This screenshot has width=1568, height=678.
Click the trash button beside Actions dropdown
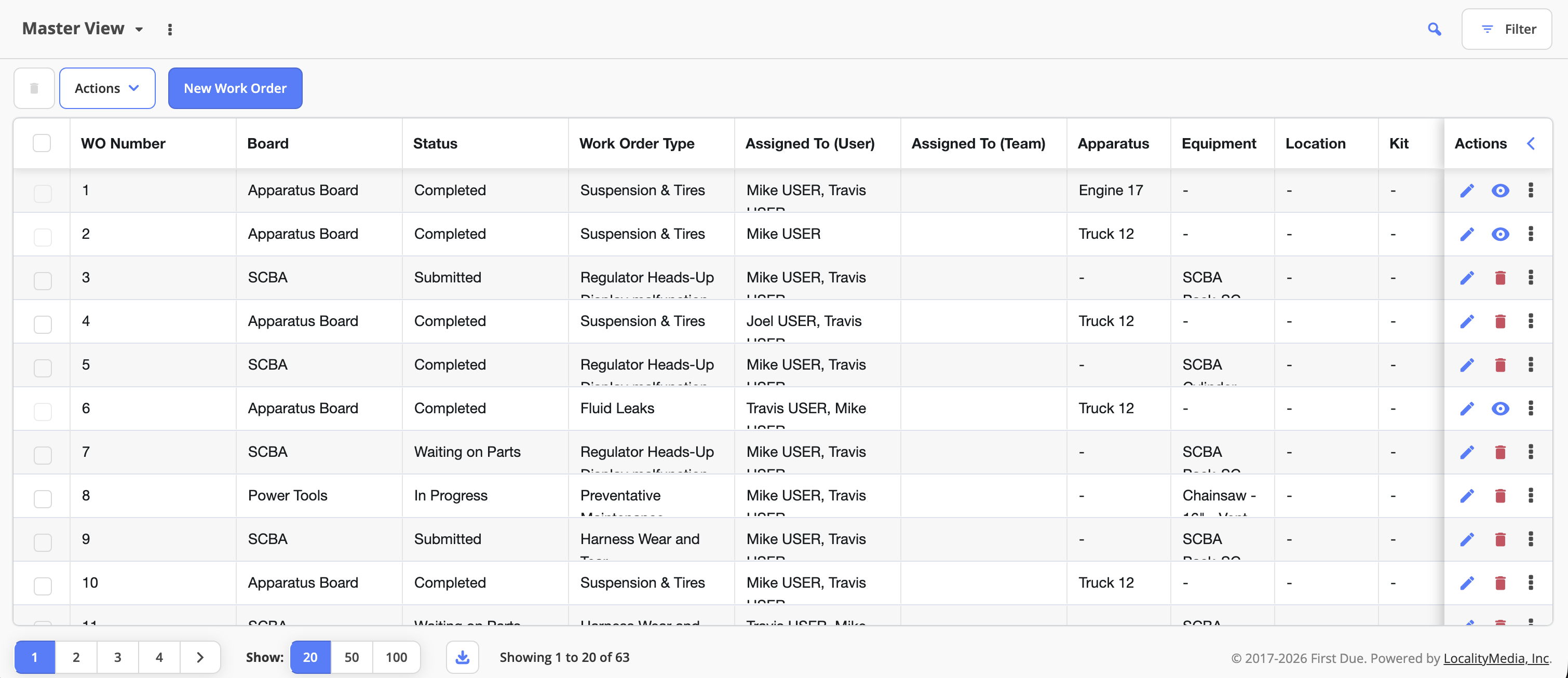[x=34, y=88]
